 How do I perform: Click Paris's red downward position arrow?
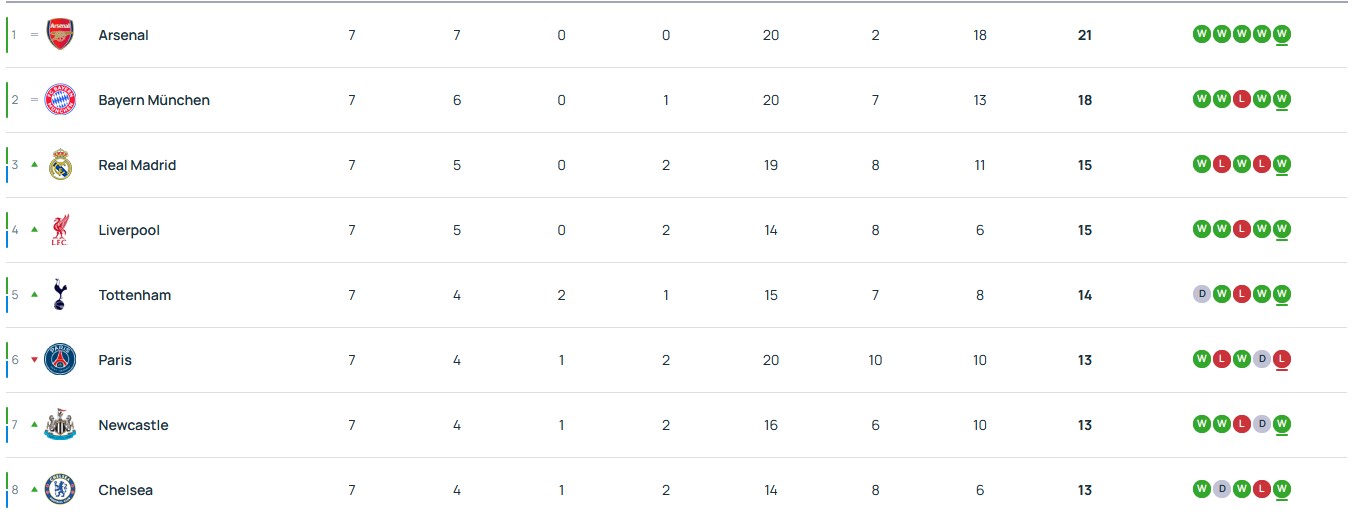(34, 360)
